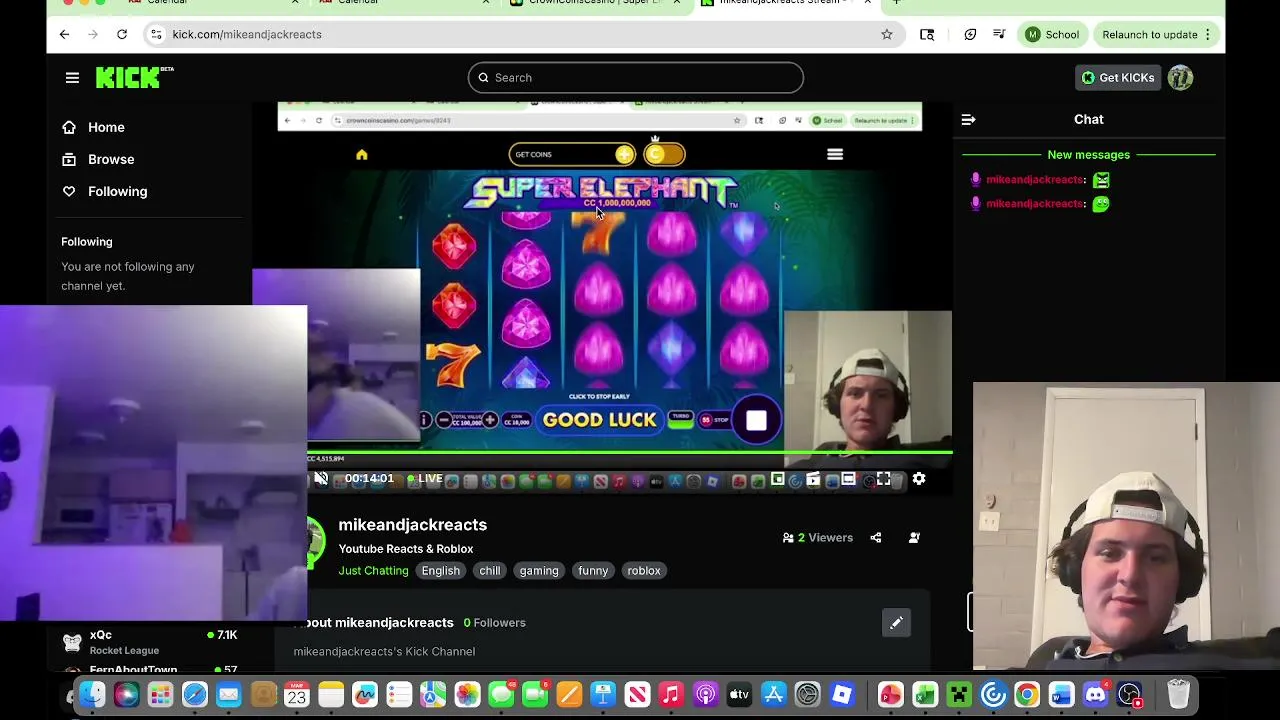
Task: Click the Get KICKs button
Action: click(x=1118, y=77)
